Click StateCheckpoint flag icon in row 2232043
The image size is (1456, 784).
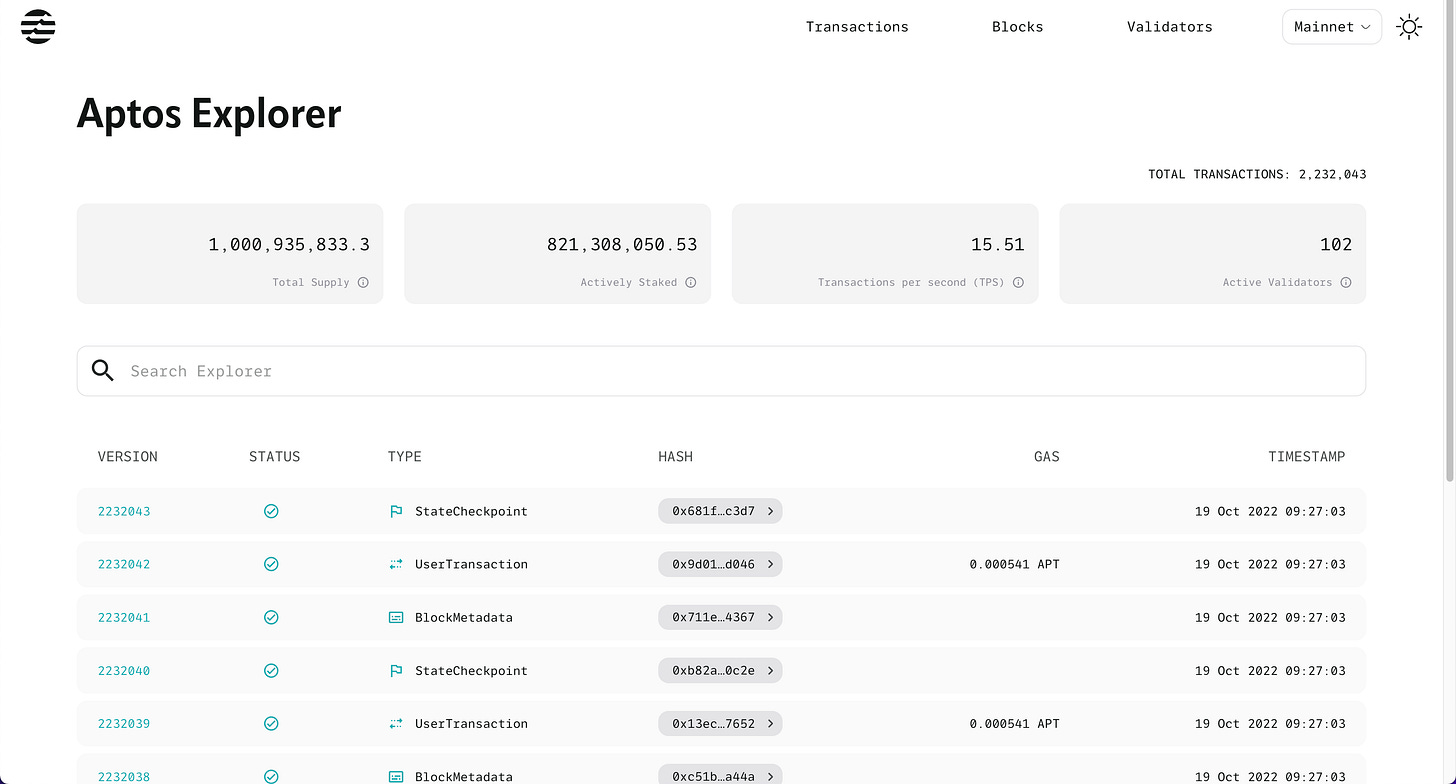point(396,511)
